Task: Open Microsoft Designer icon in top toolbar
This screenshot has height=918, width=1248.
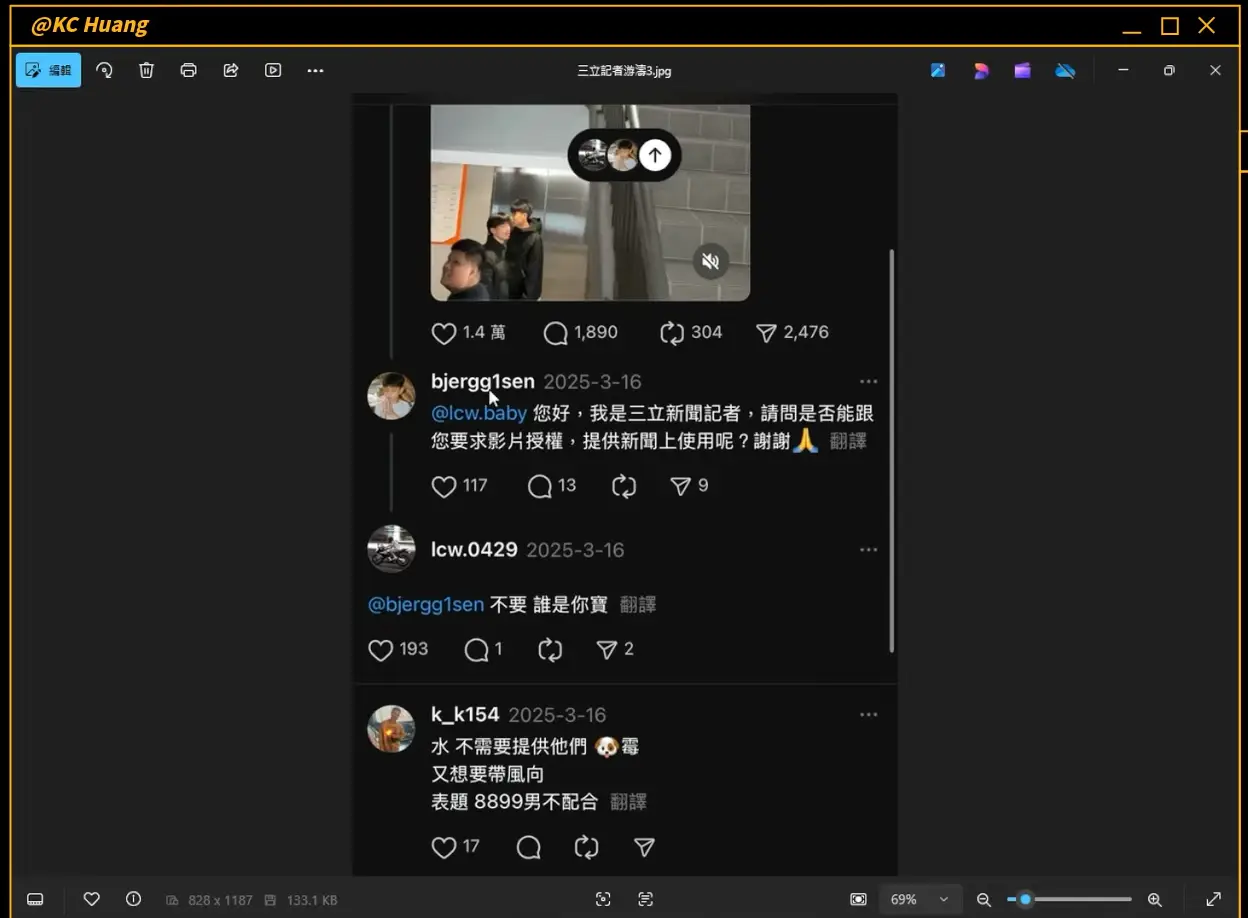Action: 981,70
